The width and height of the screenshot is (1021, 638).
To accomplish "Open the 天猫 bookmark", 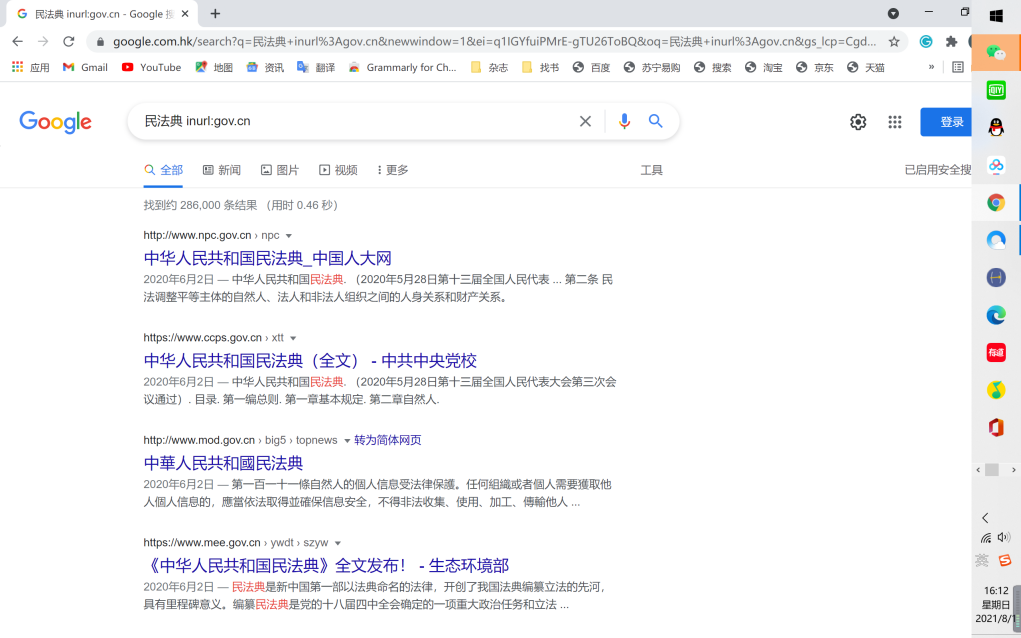I will click(x=866, y=67).
